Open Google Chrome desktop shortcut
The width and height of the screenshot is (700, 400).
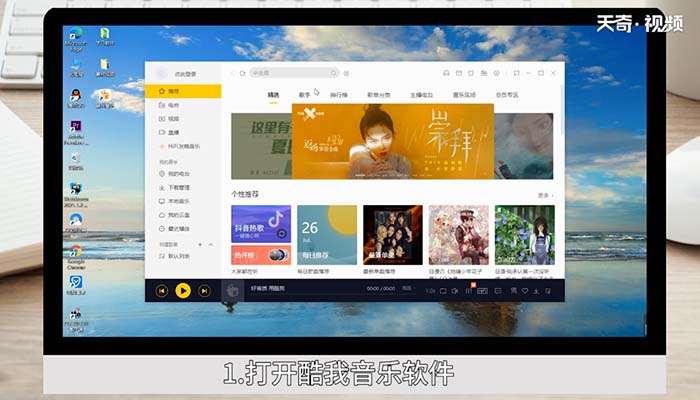76,257
